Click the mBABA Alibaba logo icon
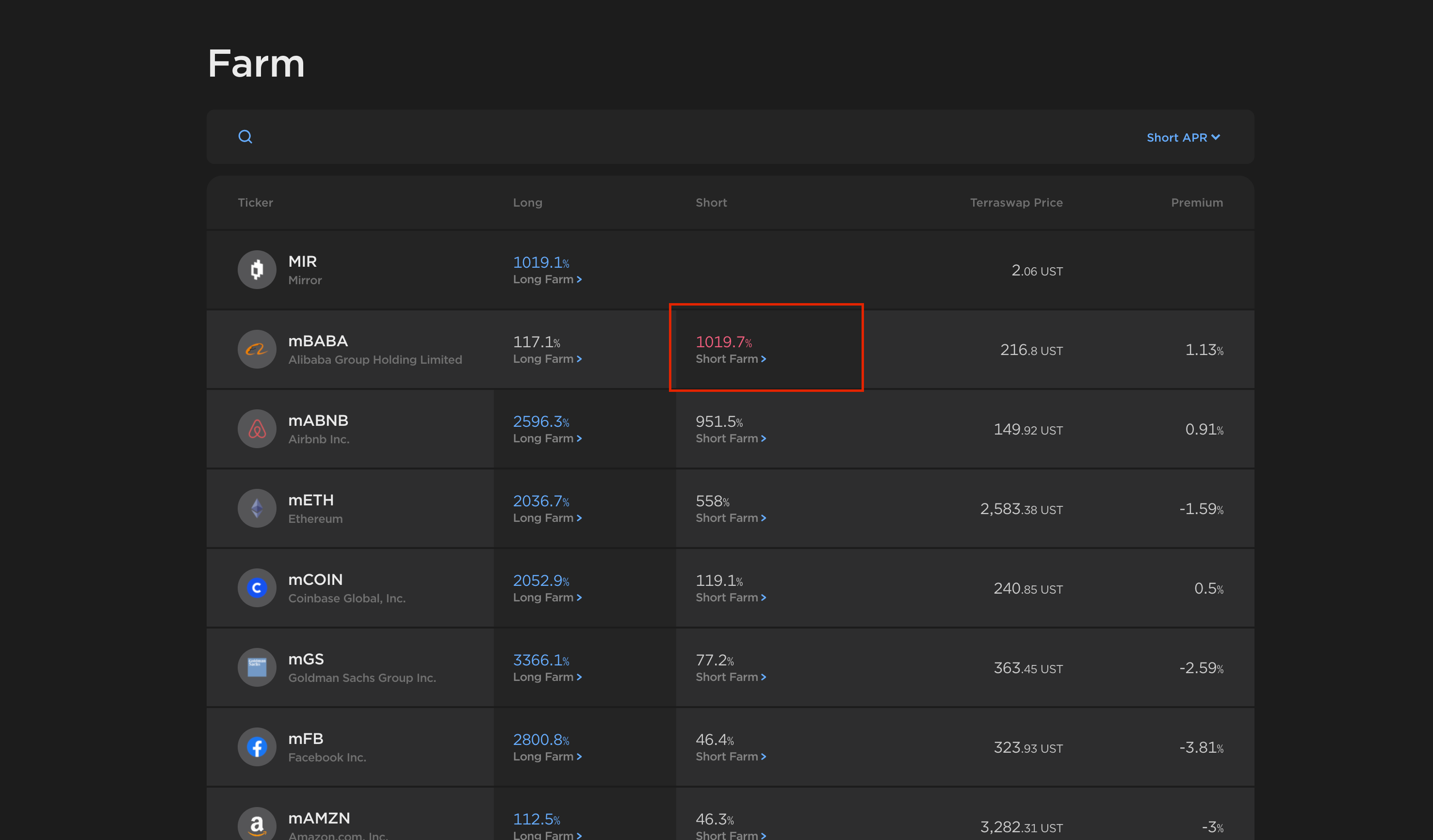Viewport: 1433px width, 840px height. pos(257,349)
